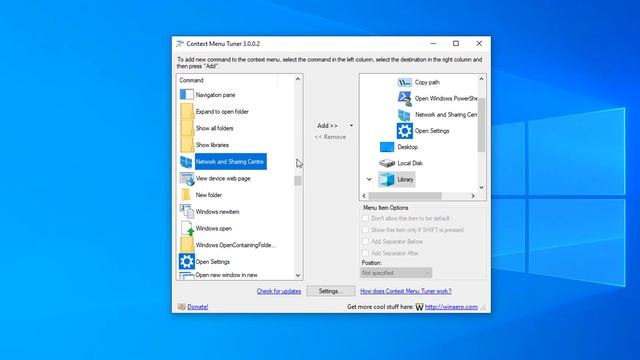Click the Show all folders folder icon
Viewport: 640px width, 360px height.
[x=187, y=128]
